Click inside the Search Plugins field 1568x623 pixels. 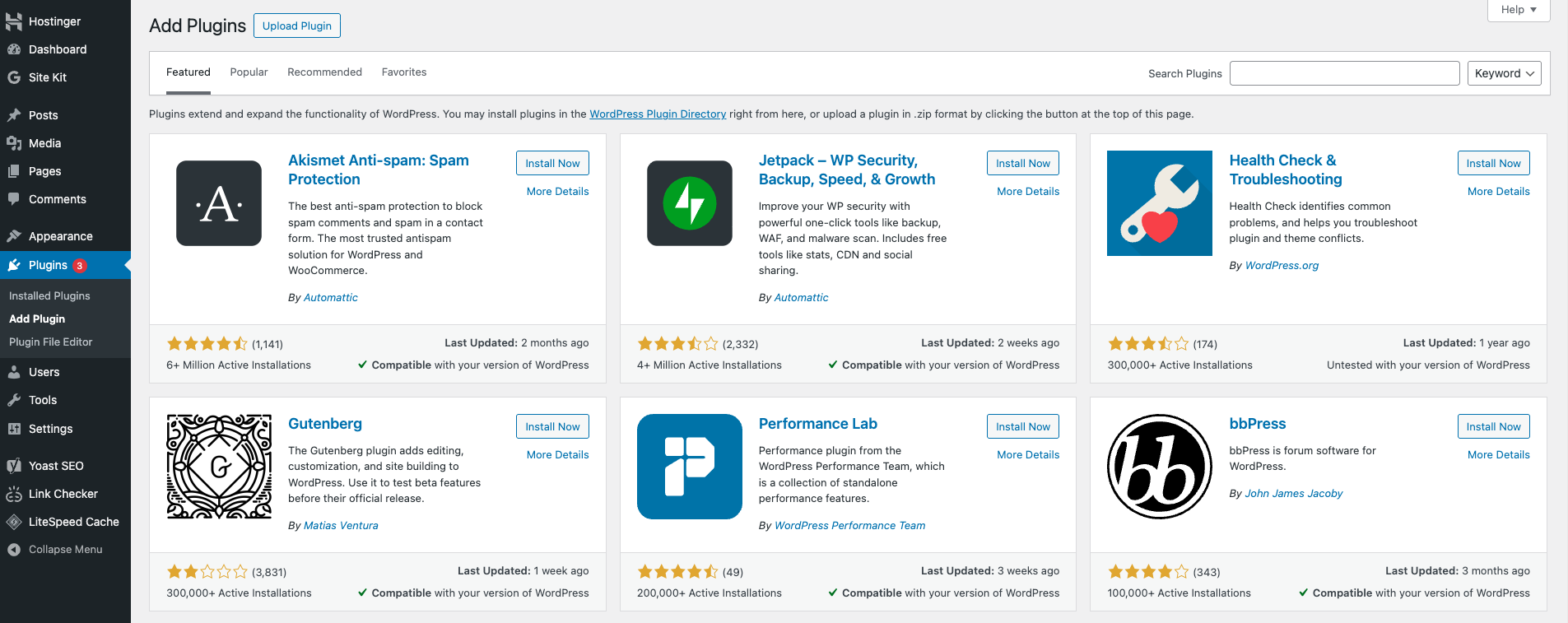[1344, 72]
